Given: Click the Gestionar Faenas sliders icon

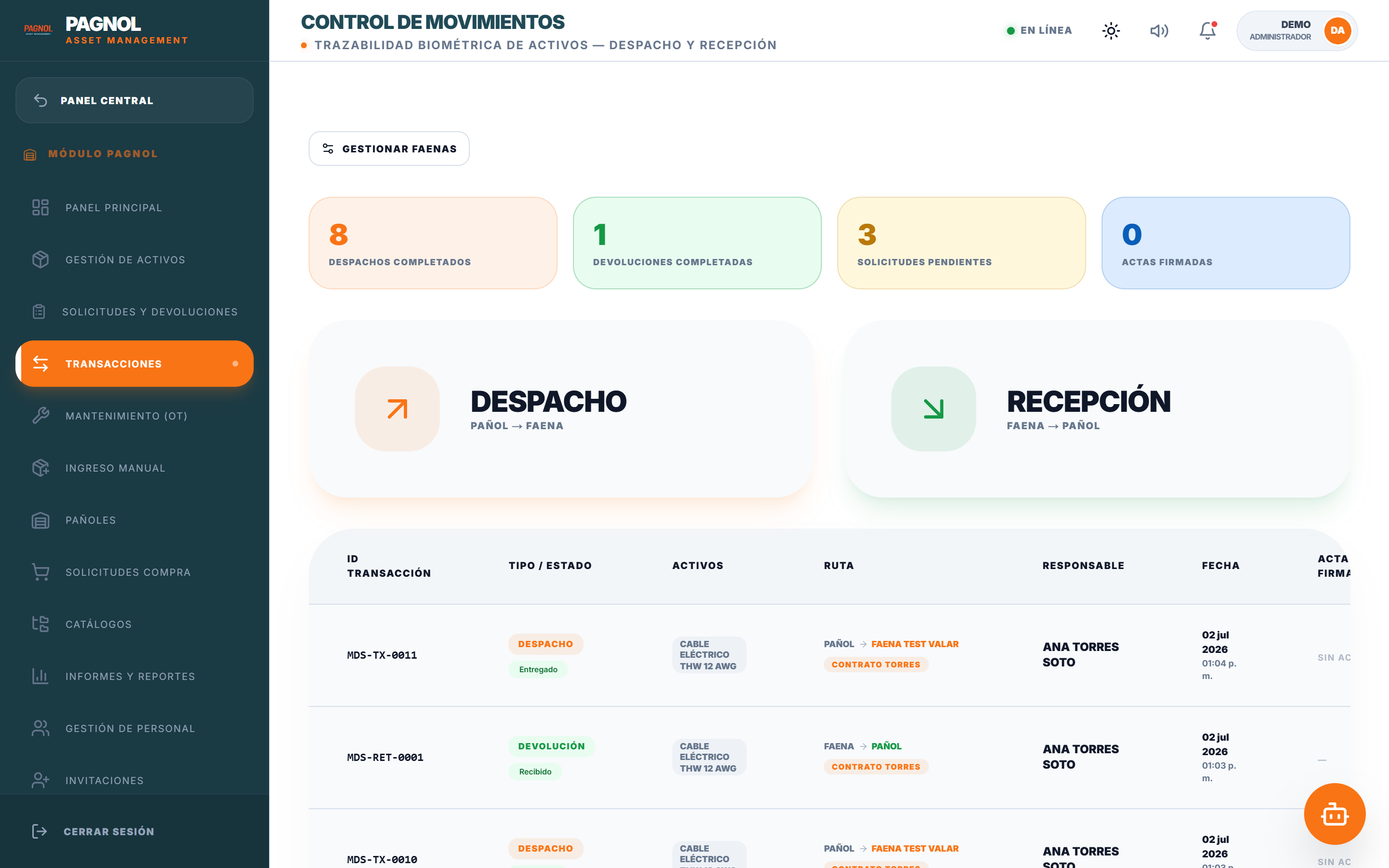Looking at the screenshot, I should coord(328,149).
